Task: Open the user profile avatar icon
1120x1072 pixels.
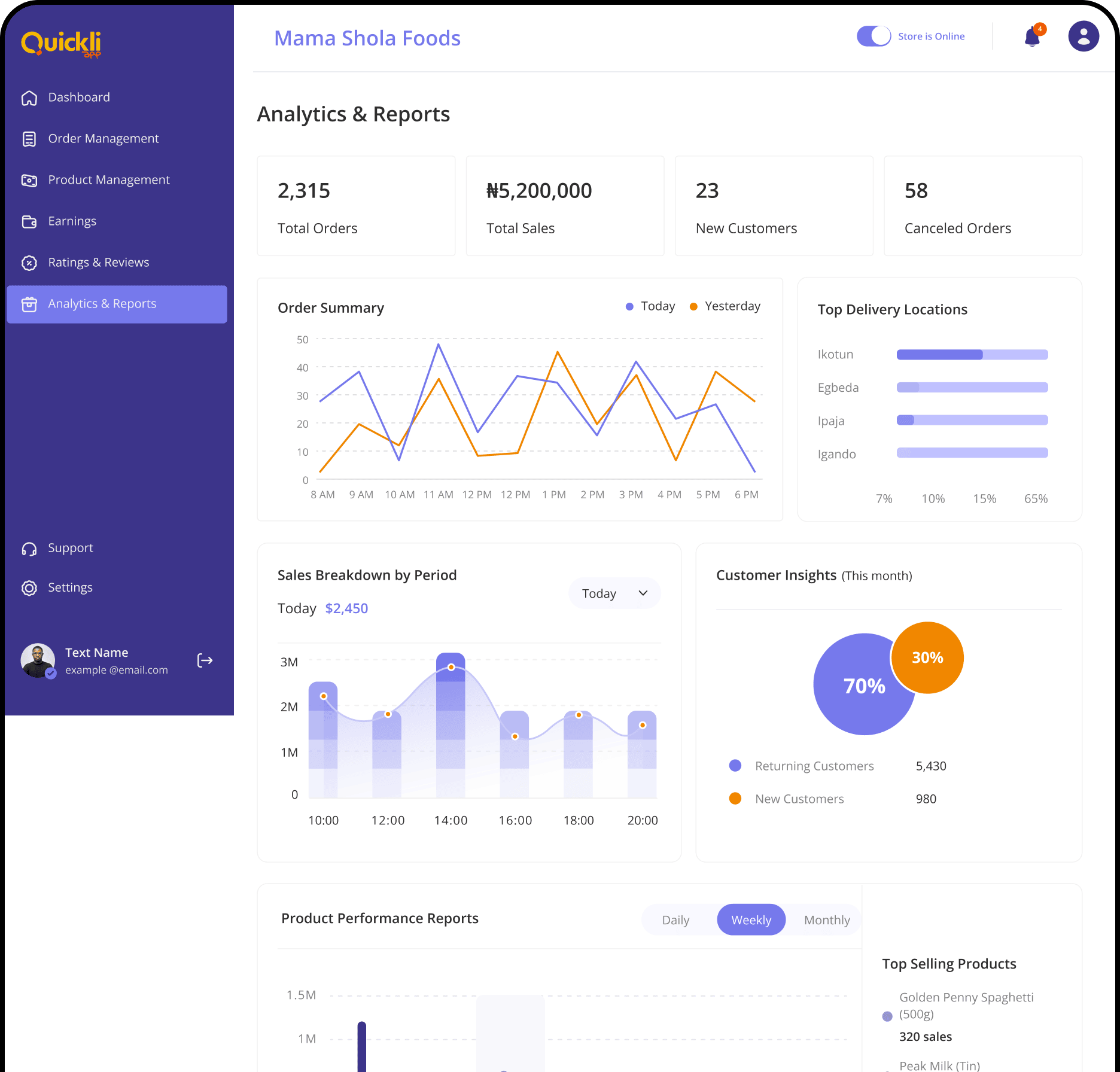Action: [1083, 36]
